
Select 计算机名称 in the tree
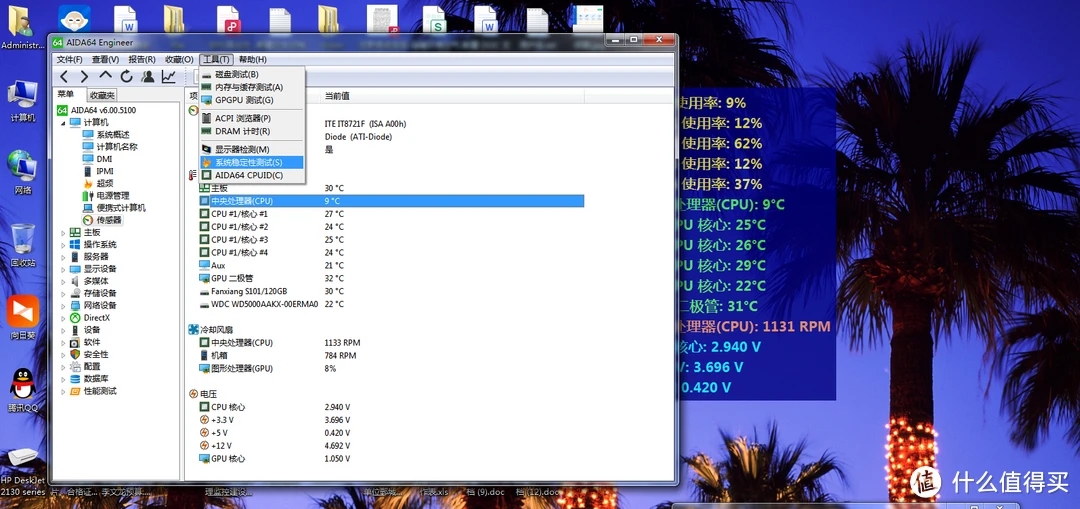116,147
